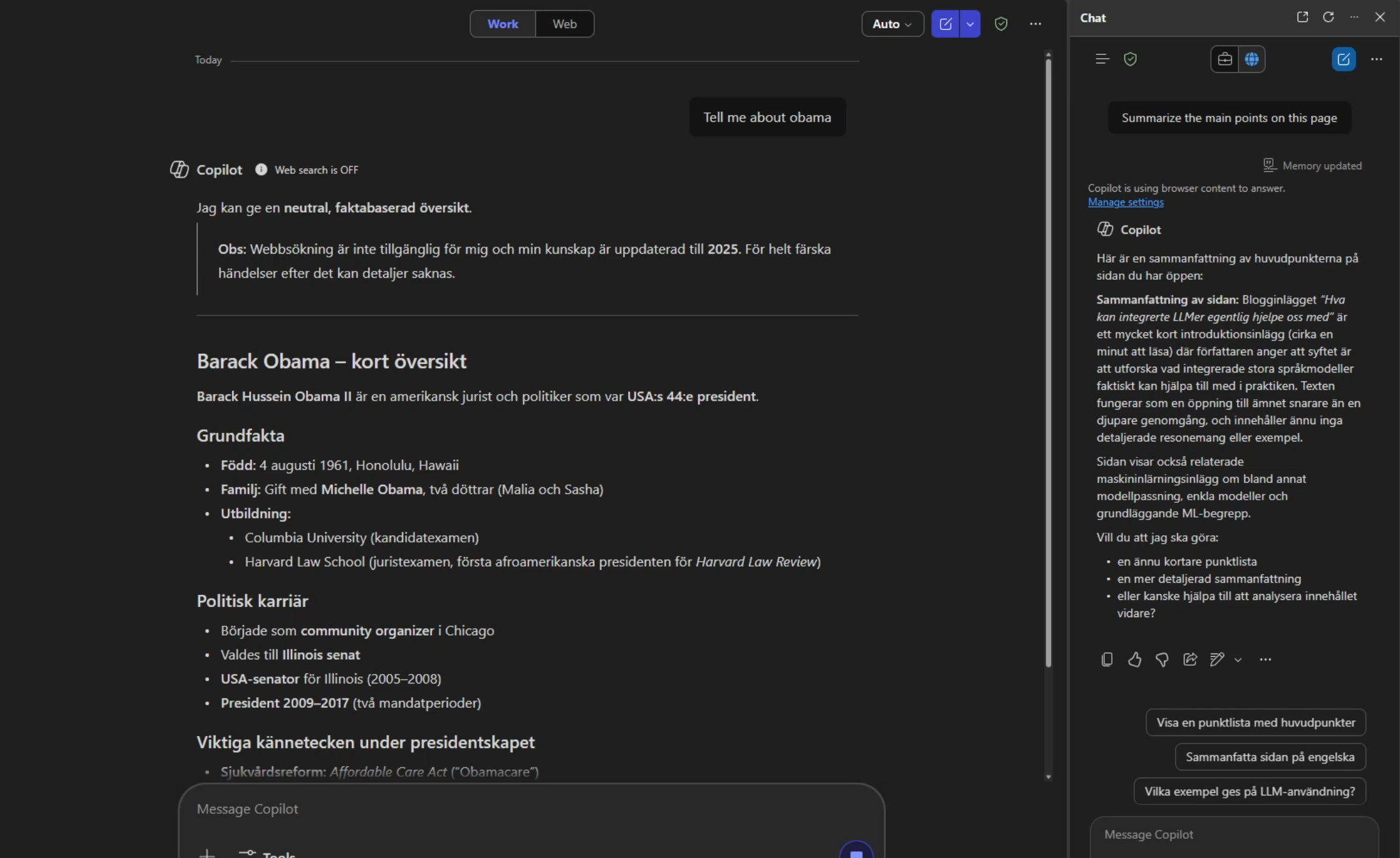Expand the new chat options arrow
Image resolution: width=1400 pixels, height=858 pixels.
[970, 24]
